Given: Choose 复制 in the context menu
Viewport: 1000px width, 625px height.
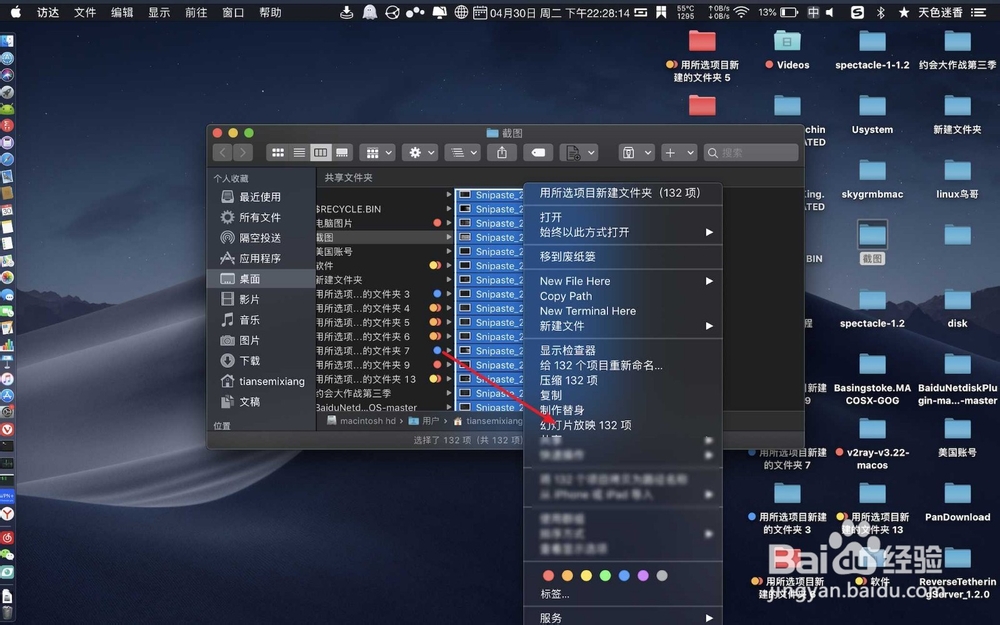Looking at the screenshot, I should [x=622, y=395].
